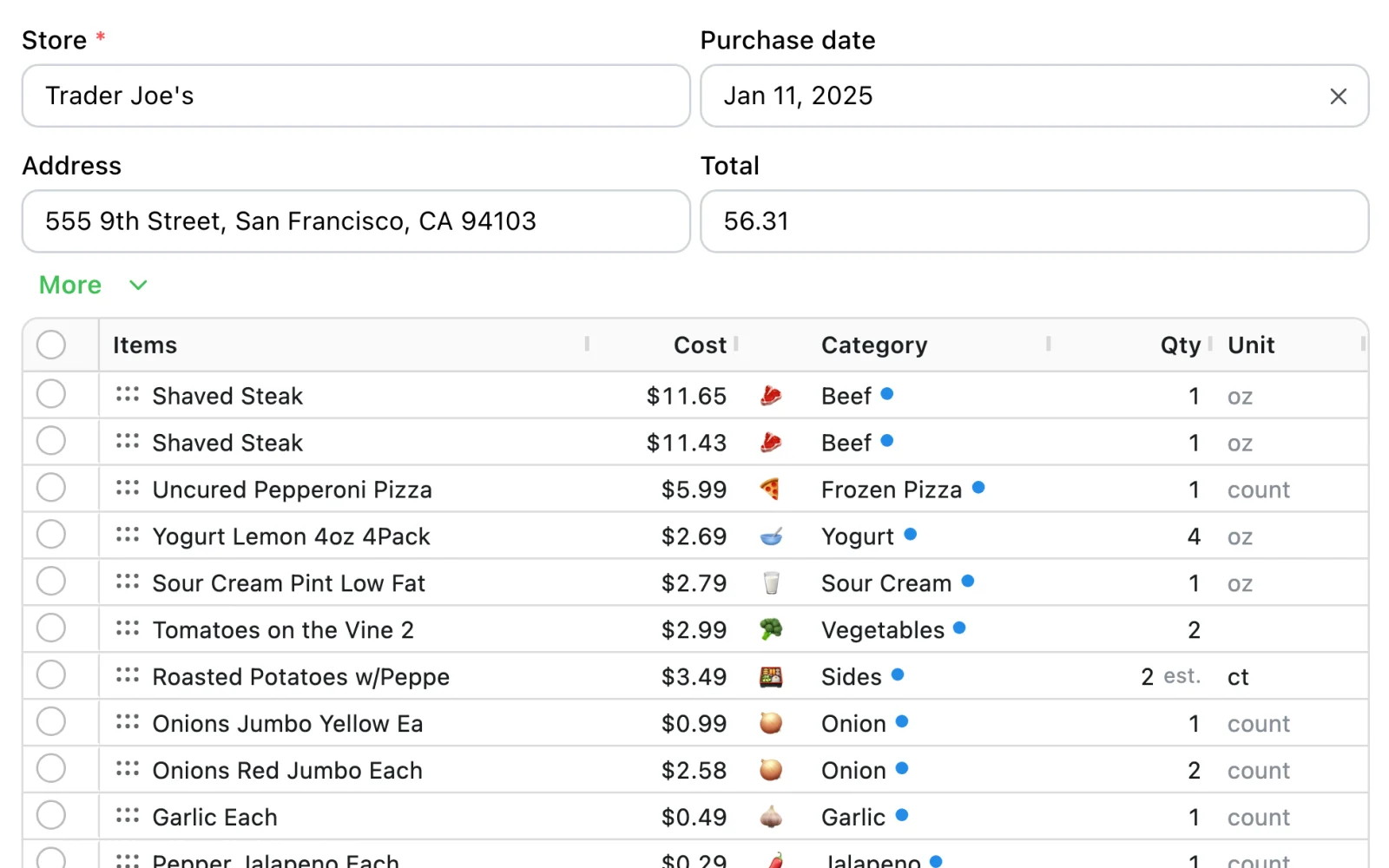
Task: Click the broccoli icon beside Vegetables
Action: 771,630
